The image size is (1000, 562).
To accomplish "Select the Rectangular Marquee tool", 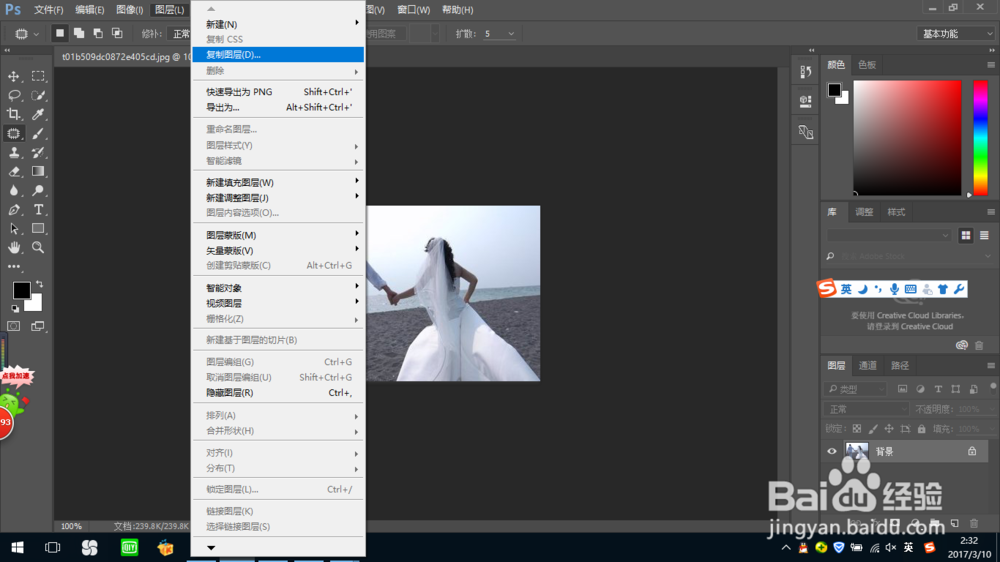I will (38, 76).
